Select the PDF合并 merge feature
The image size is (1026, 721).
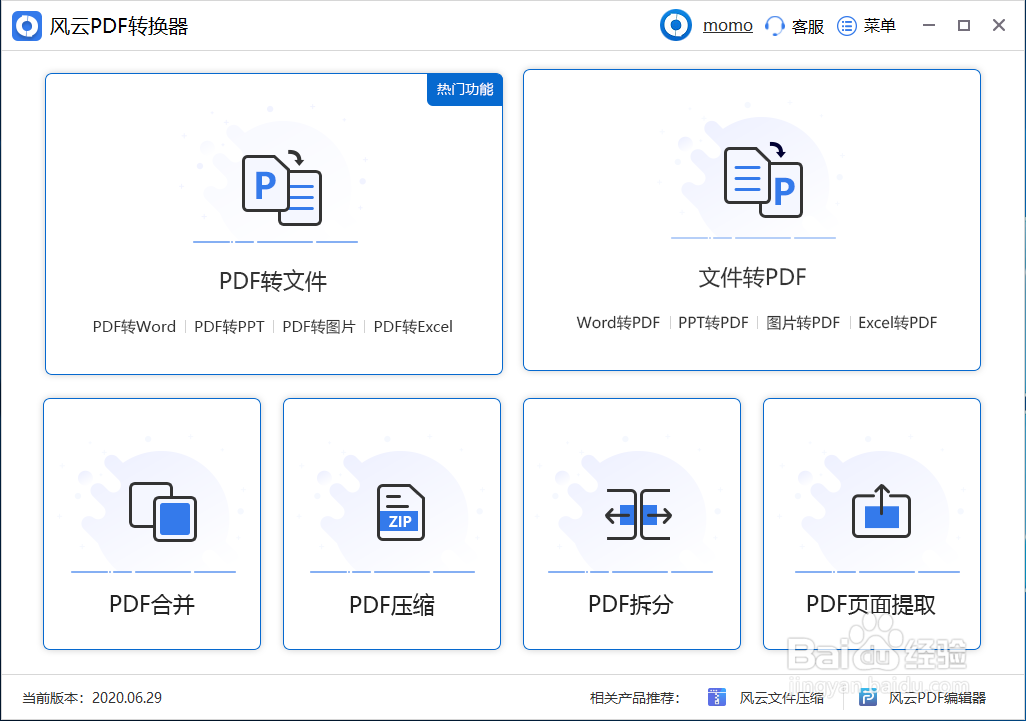(x=151, y=523)
